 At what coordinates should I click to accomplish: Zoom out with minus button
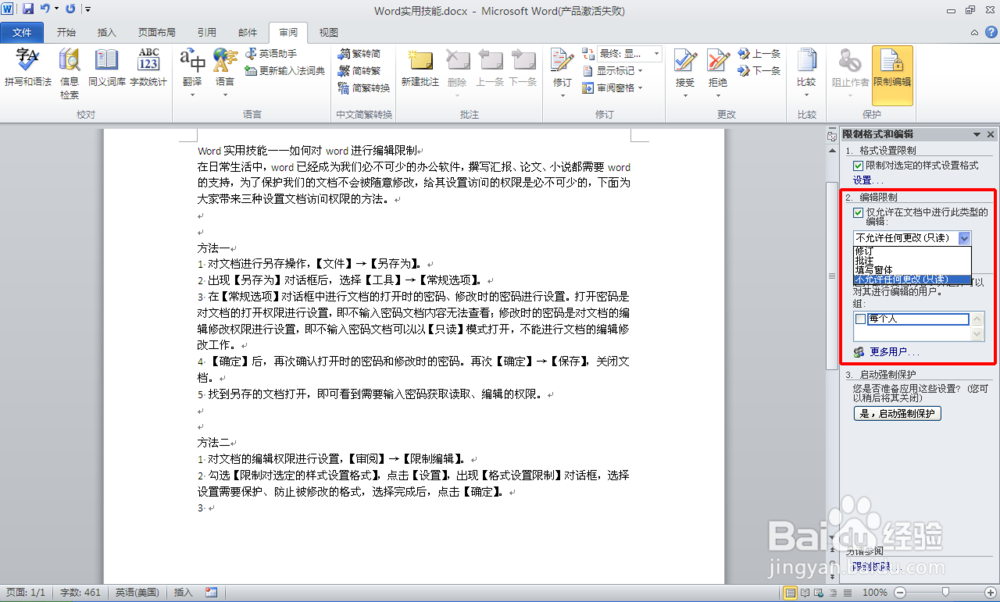tap(900, 592)
